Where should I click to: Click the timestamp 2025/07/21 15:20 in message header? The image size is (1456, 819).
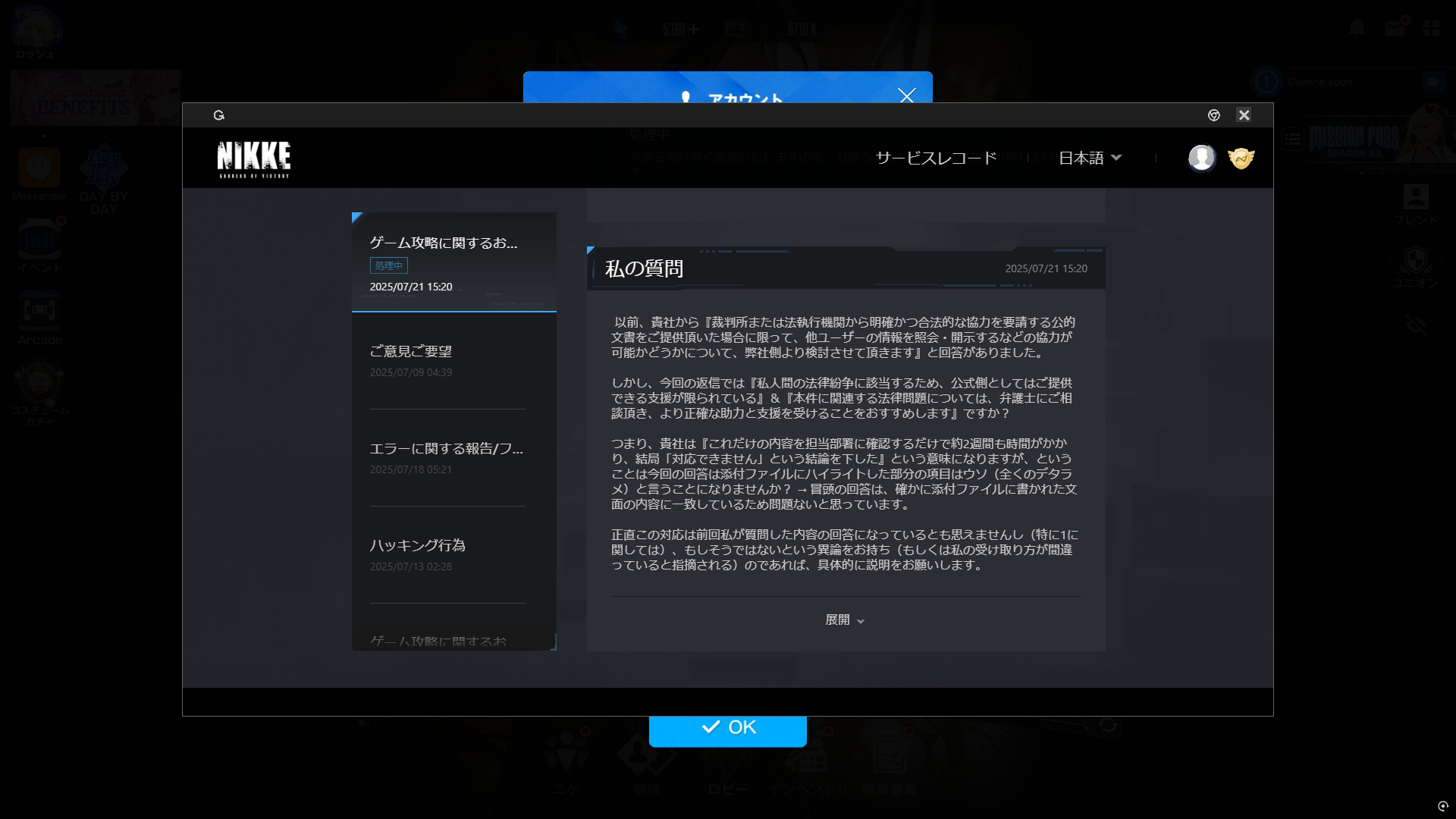tap(1046, 268)
